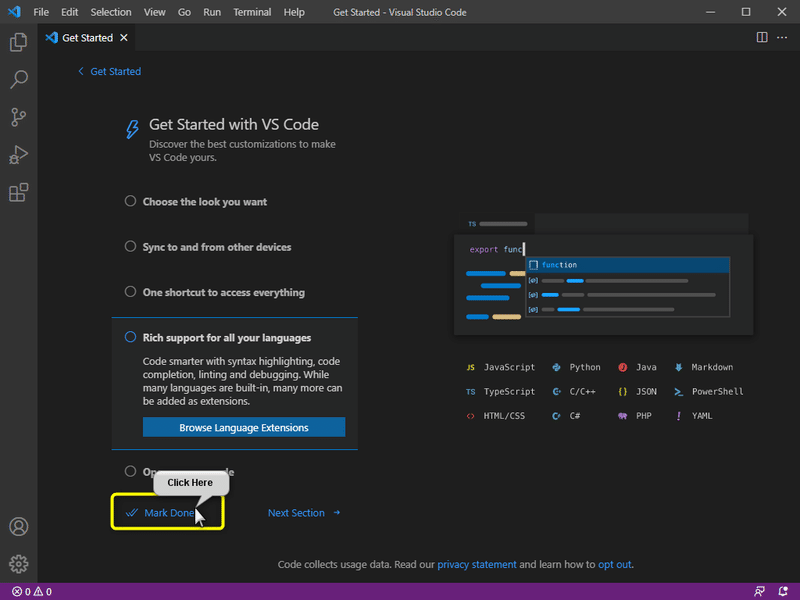Click Browse Language Extensions
The image size is (800, 600).
pyautogui.click(x=243, y=426)
